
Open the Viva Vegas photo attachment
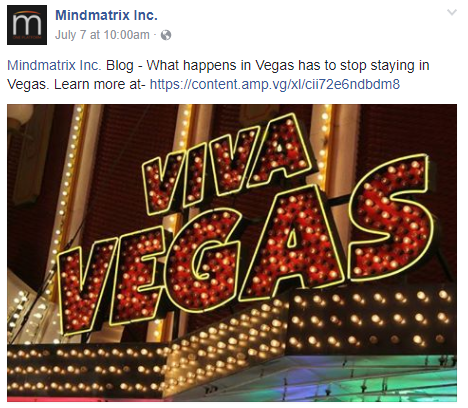coord(232,253)
